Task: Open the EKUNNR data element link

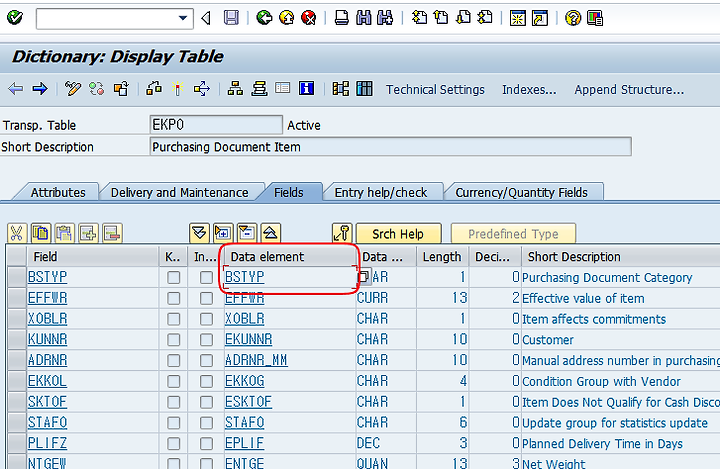Action: [x=248, y=339]
